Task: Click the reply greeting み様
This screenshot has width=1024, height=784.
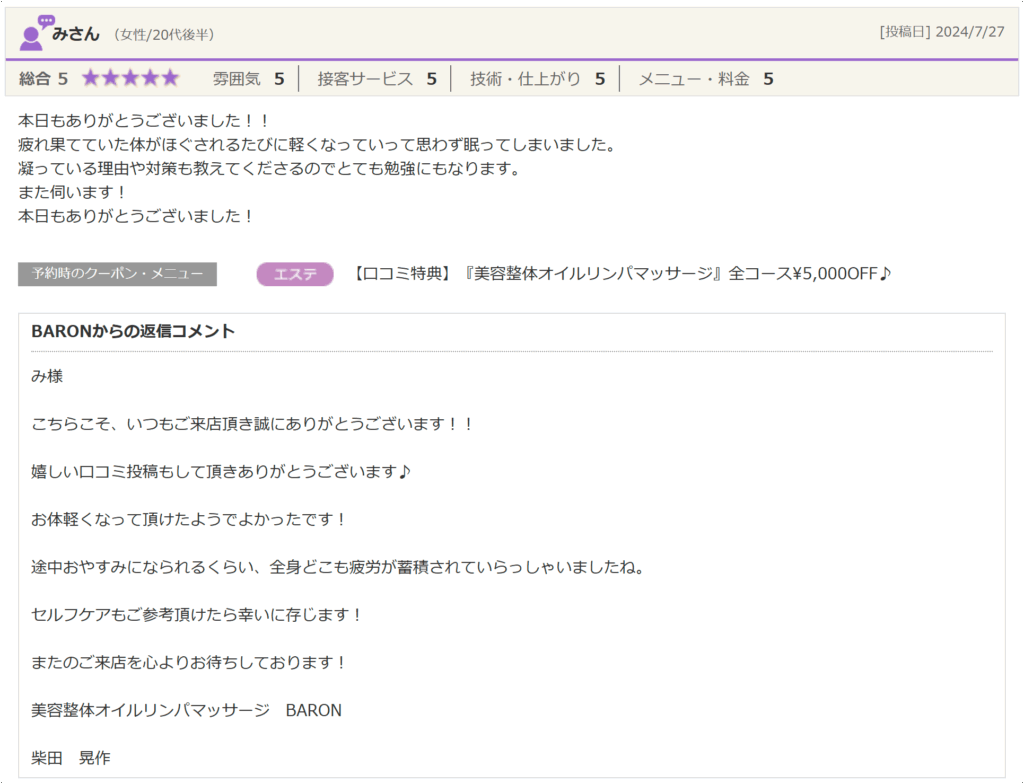Action: [x=47, y=376]
